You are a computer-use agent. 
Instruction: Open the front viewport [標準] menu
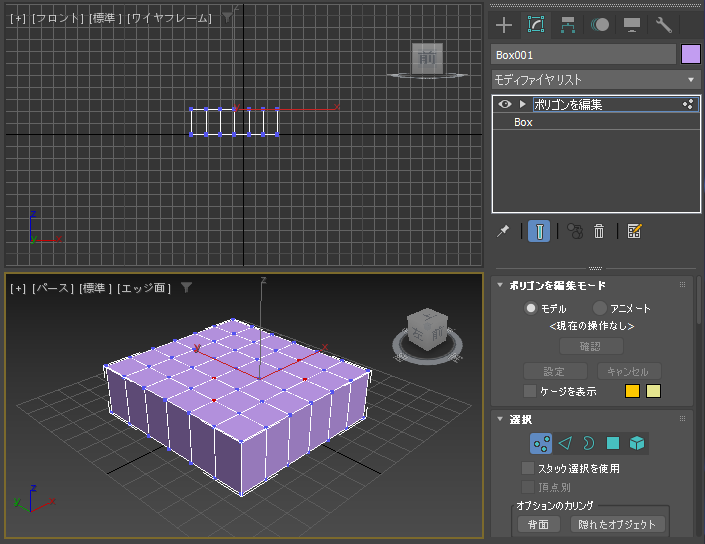click(x=105, y=18)
